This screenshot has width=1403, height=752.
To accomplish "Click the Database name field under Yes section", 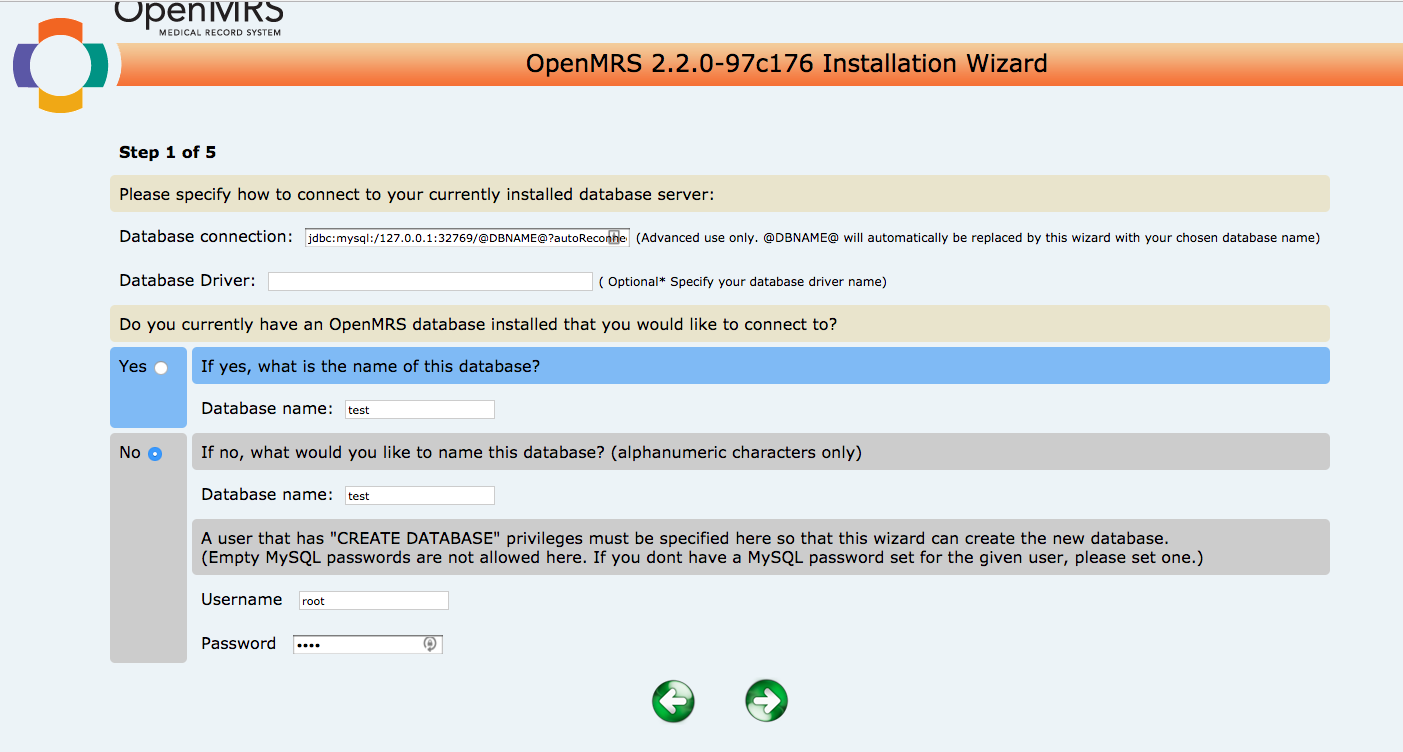I will click(x=419, y=409).
